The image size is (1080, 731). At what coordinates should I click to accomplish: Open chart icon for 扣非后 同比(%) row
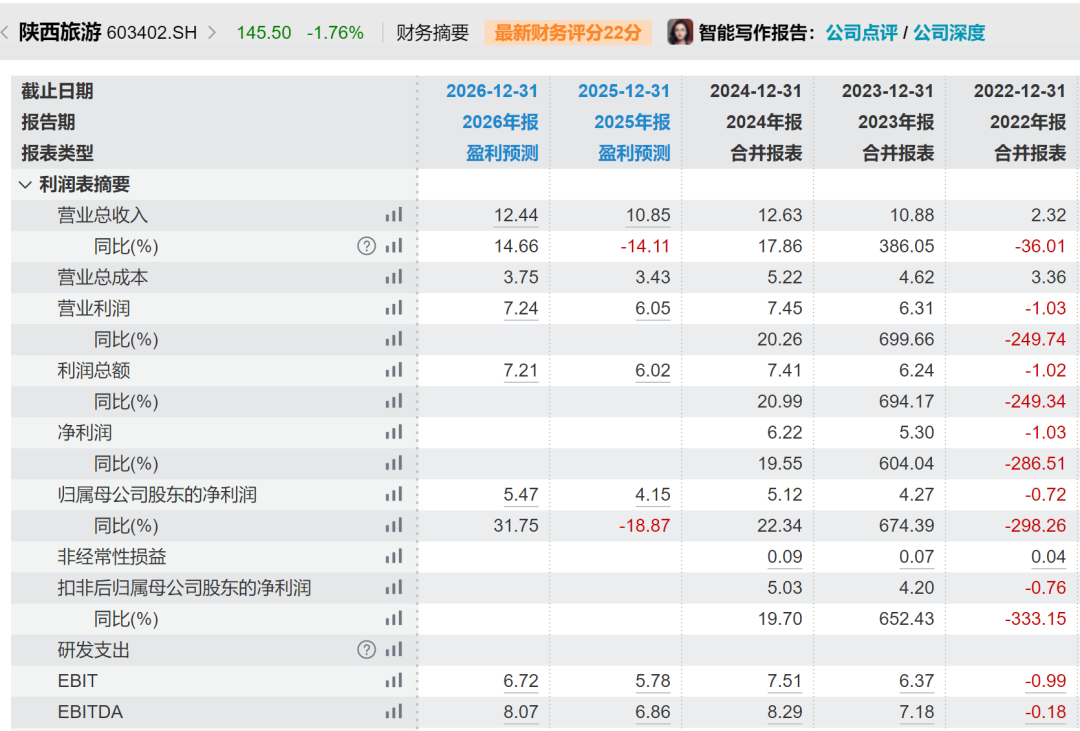394,618
